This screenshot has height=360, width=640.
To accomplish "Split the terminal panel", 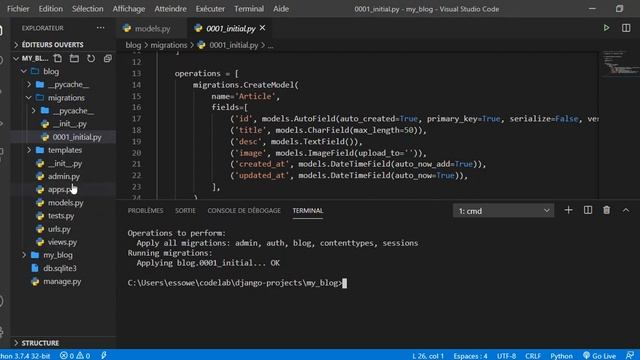I will click(x=588, y=210).
